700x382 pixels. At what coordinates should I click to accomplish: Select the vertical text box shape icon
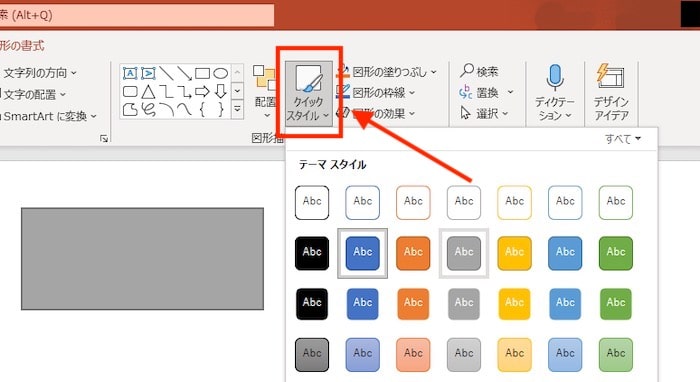(x=148, y=73)
